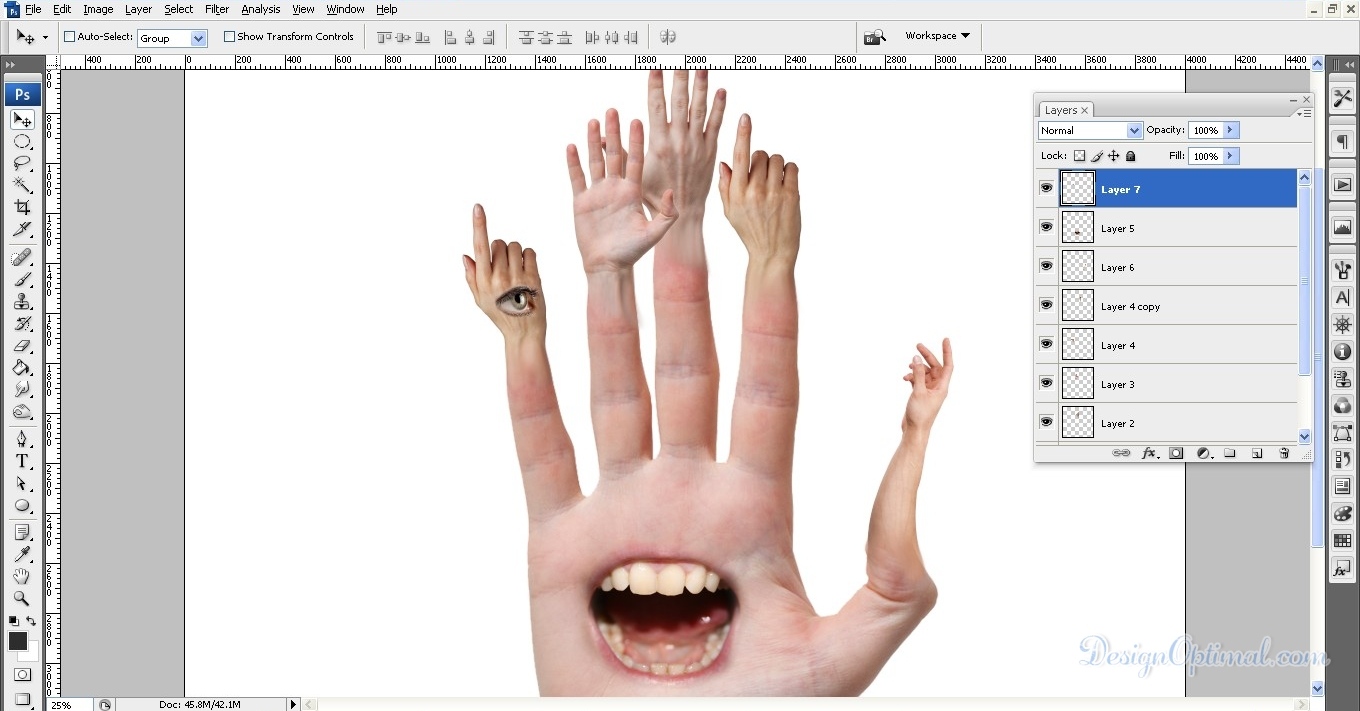Select the Eyedropper tool
Viewport: 1360px width, 711px height.
click(22, 555)
